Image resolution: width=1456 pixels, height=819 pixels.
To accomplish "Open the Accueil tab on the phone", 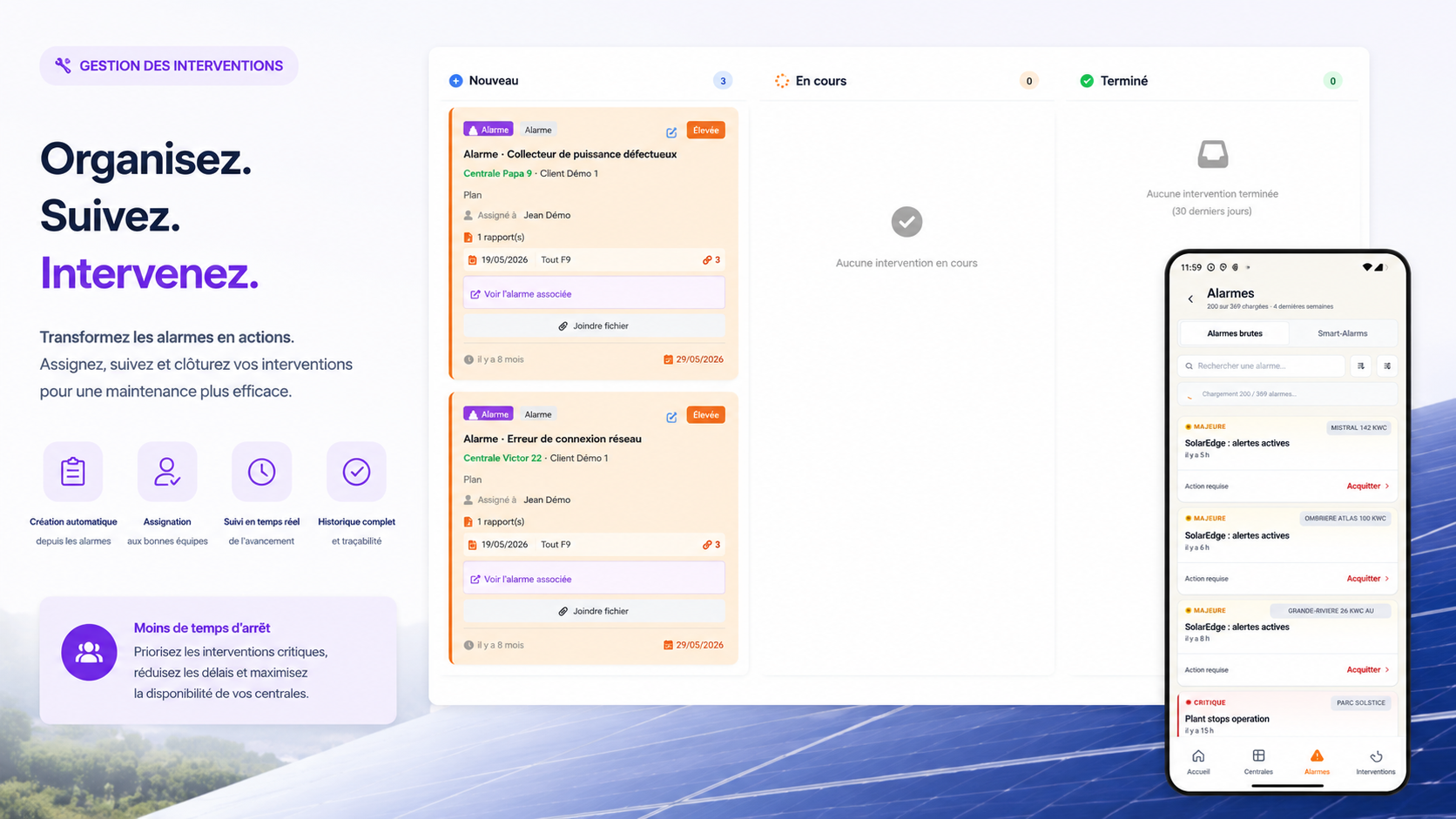I will point(1198,762).
